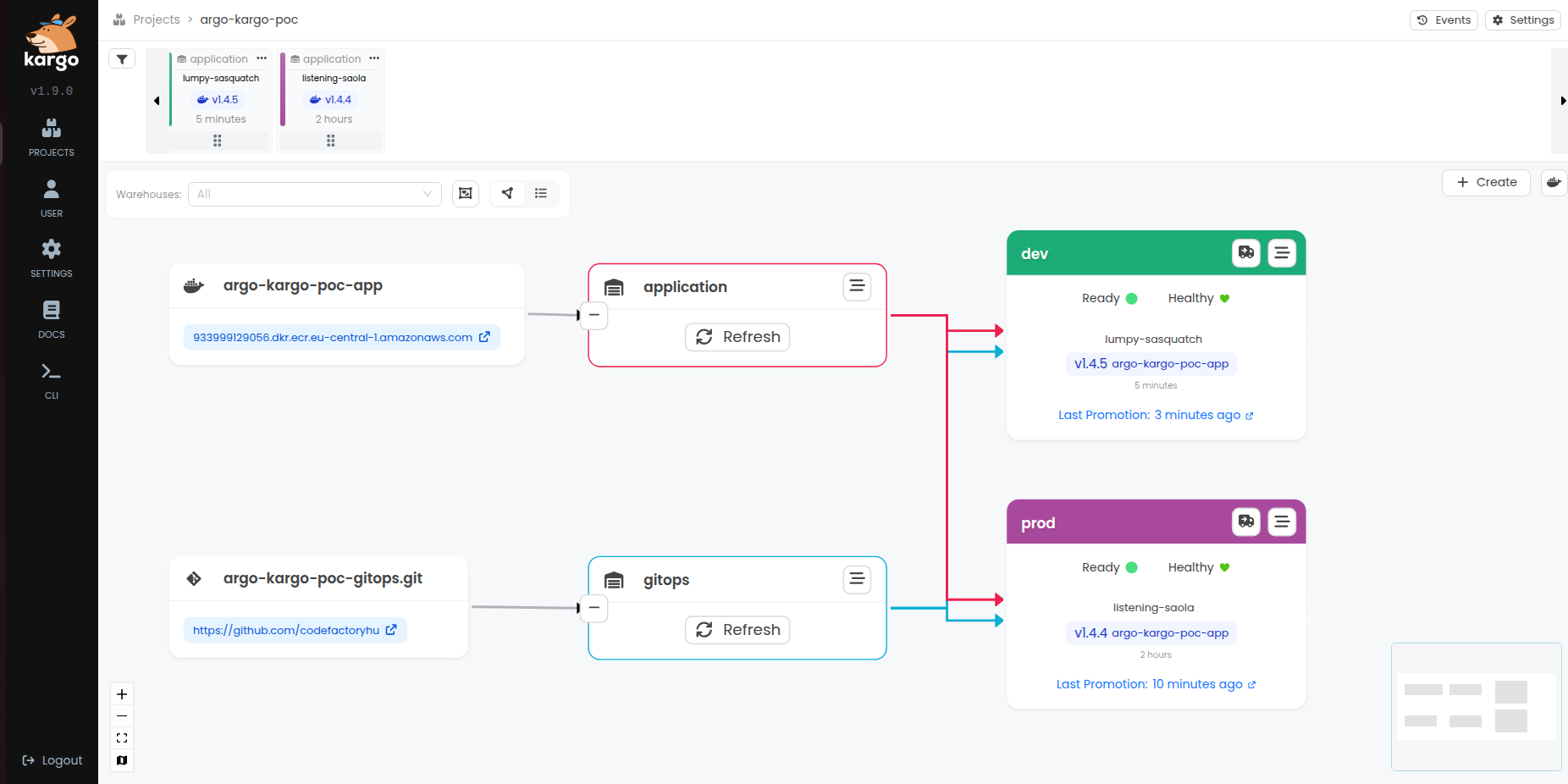This screenshot has width=1568, height=784.
Task: Toggle the minimap icon below zoom controls
Action: tap(121, 760)
